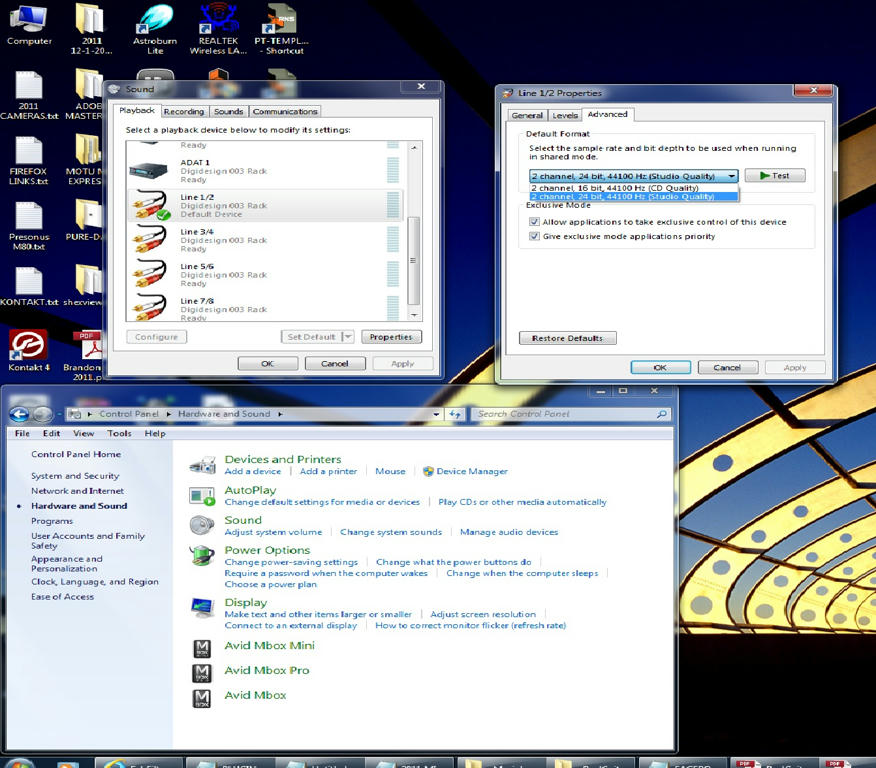This screenshot has height=768, width=876.
Task: Click the Test button for the default format
Action: point(775,175)
